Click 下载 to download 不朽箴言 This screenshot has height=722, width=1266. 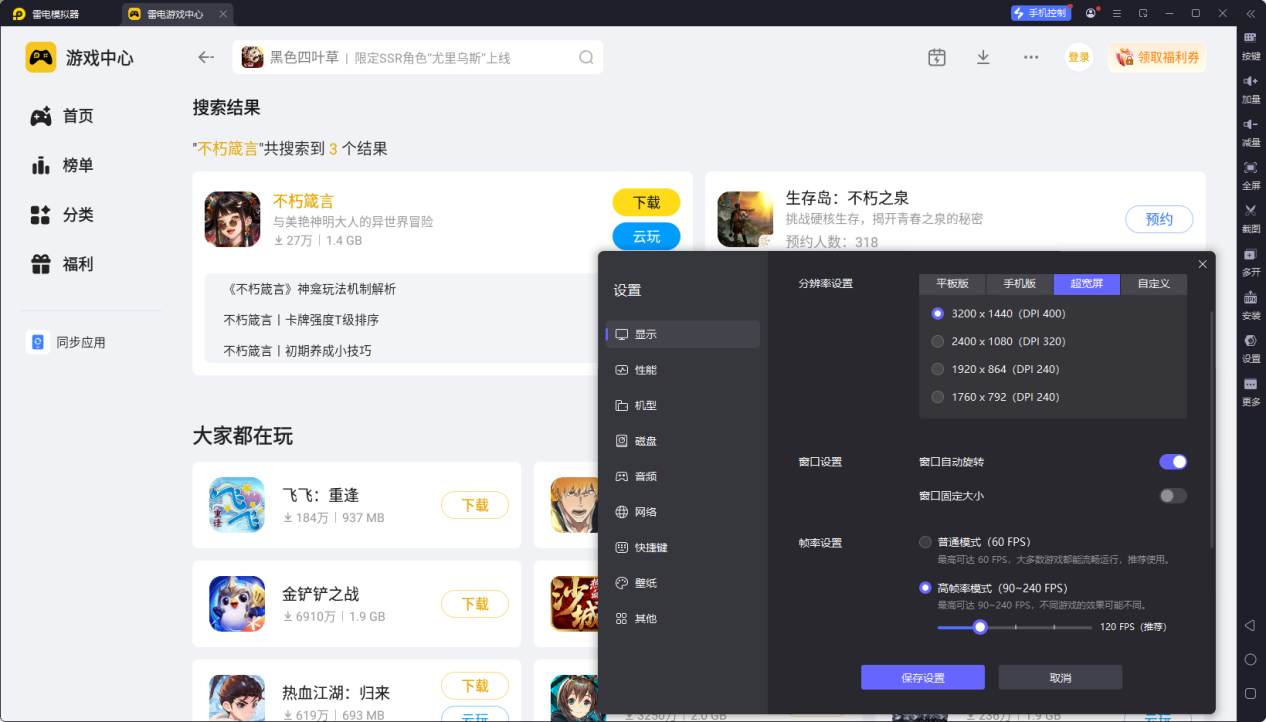(x=646, y=202)
